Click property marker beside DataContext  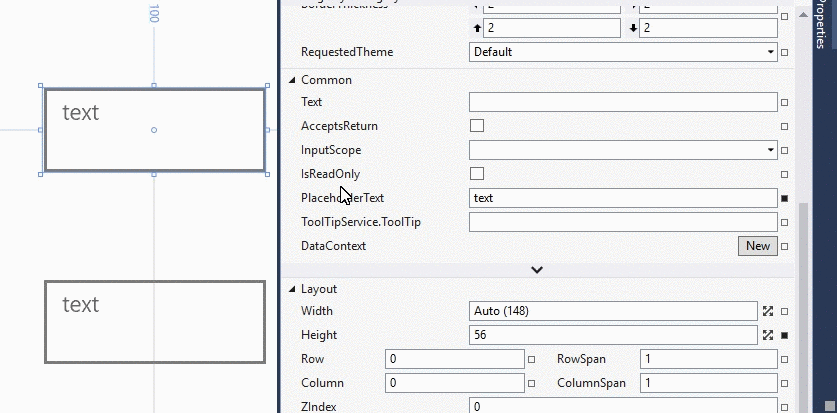click(785, 246)
